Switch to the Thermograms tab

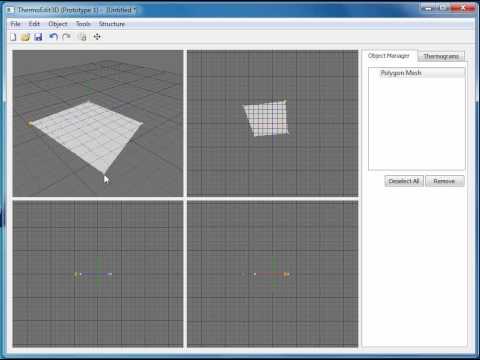pyautogui.click(x=441, y=56)
